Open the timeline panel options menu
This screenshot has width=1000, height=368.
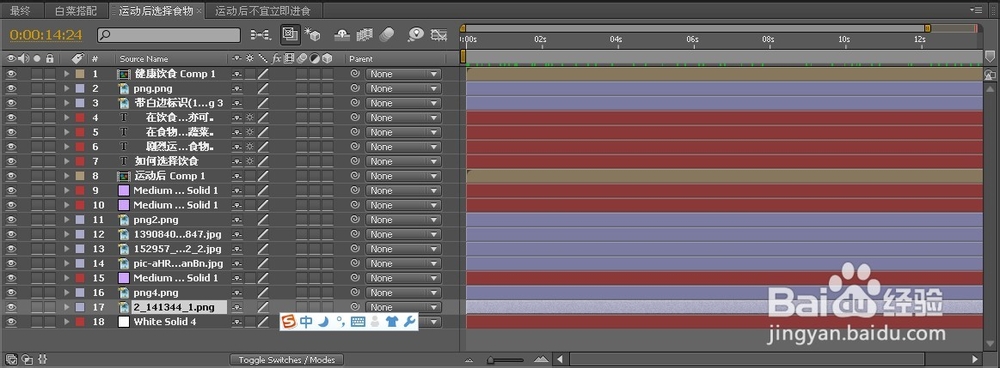pos(976,10)
